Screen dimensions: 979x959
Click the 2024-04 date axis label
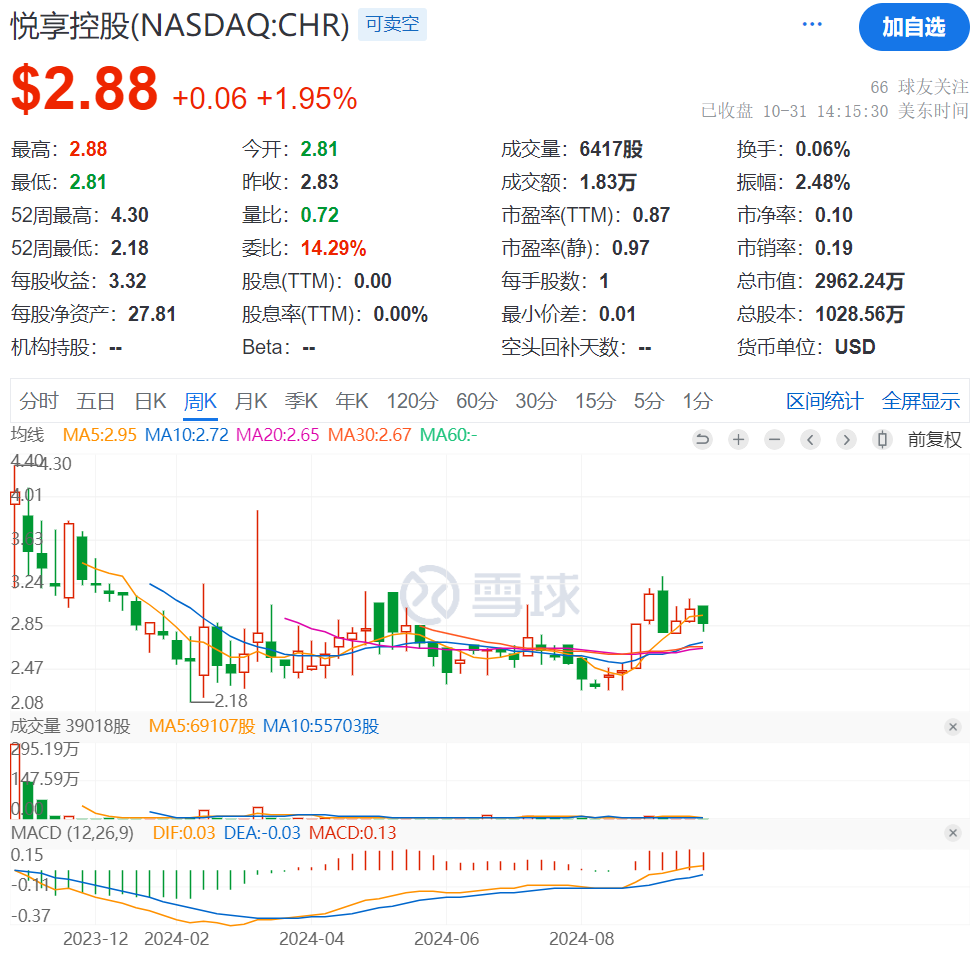[x=312, y=938]
